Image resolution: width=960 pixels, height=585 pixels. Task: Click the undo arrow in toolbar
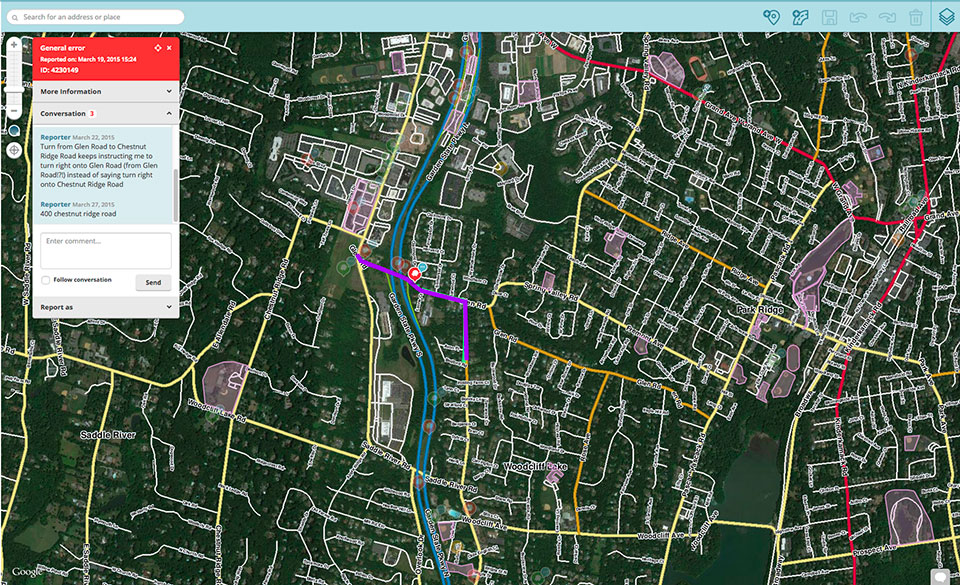(858, 17)
